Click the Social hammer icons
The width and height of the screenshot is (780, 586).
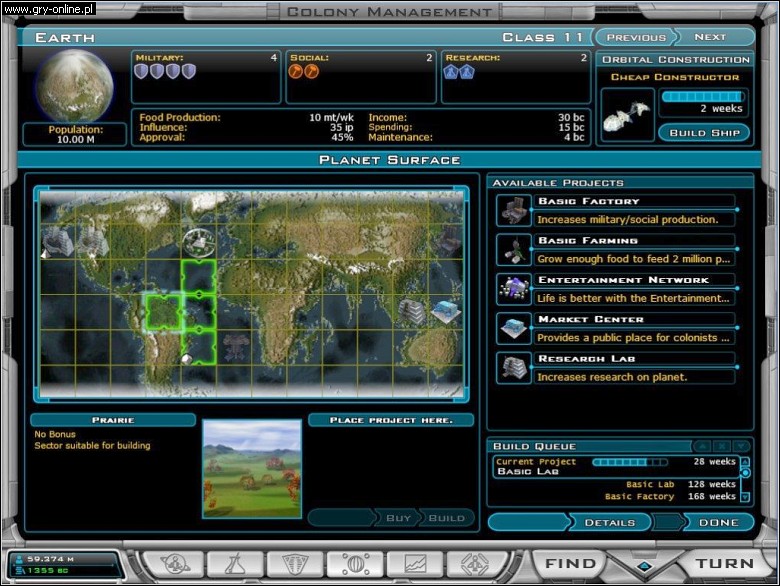click(303, 72)
